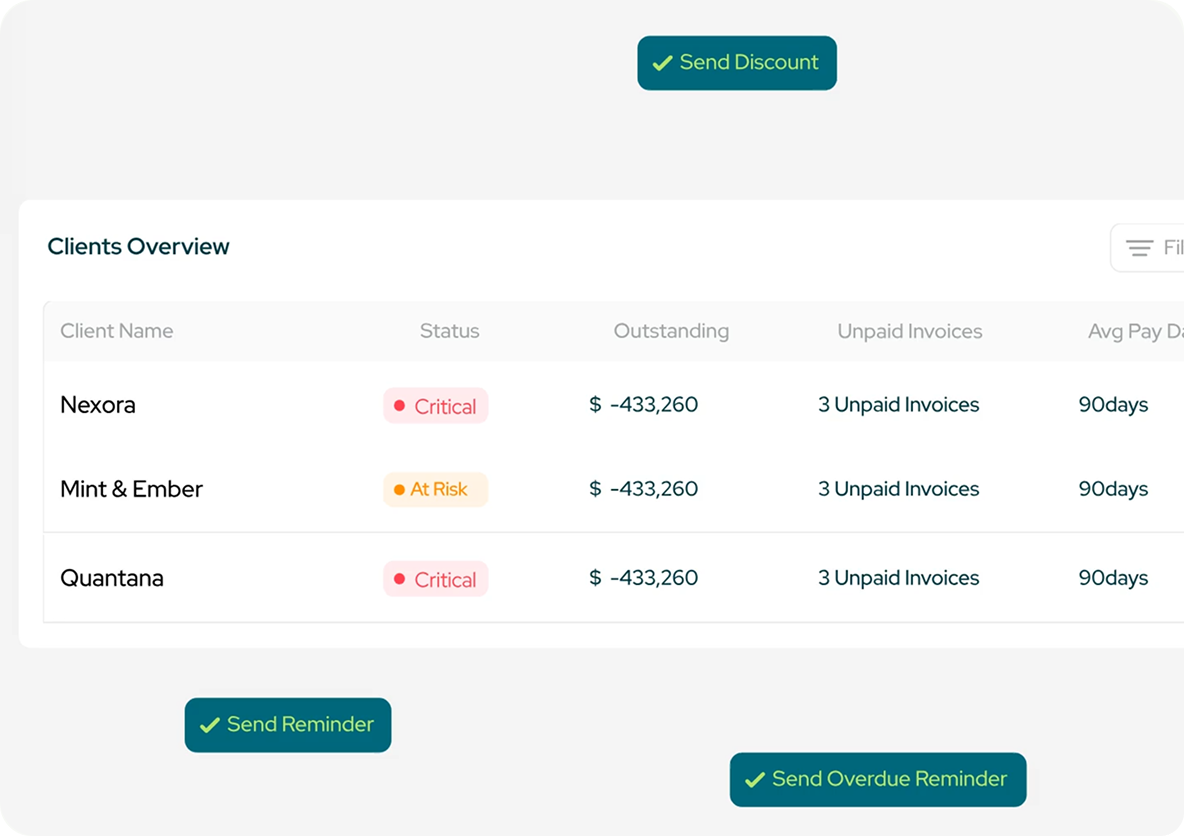This screenshot has height=836, width=1184.
Task: Sort by Client Name column header
Action: click(x=116, y=331)
